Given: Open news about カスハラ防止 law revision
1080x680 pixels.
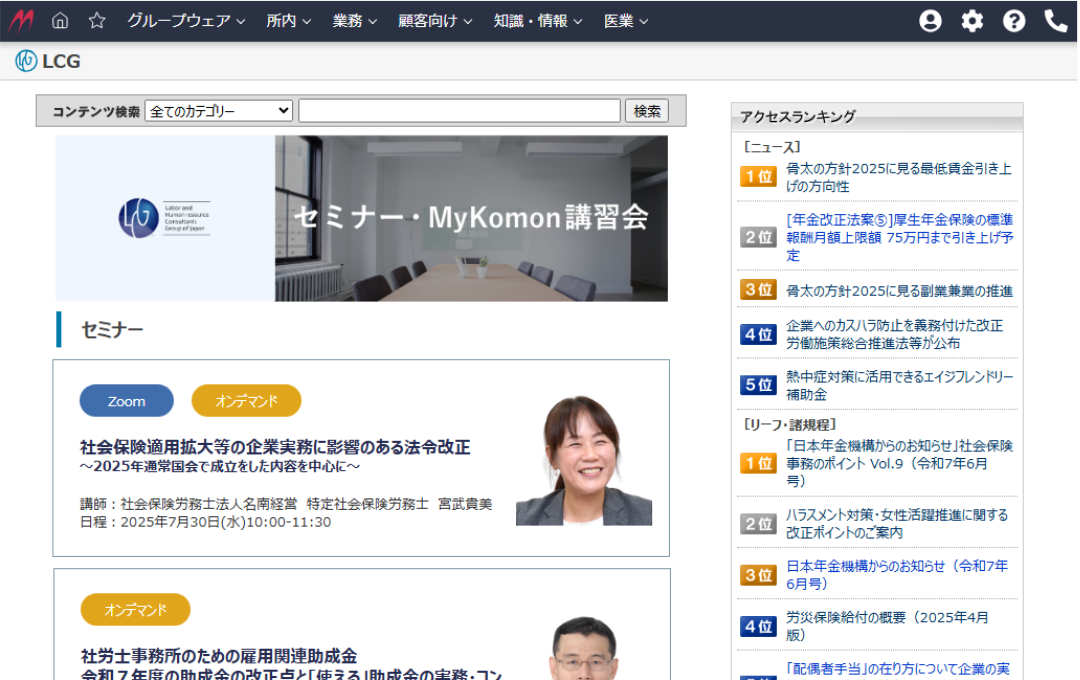Looking at the screenshot, I should coord(895,334).
